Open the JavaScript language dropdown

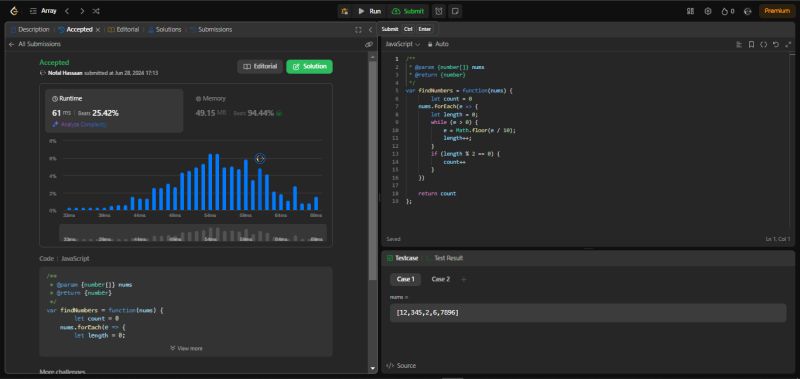pos(402,44)
